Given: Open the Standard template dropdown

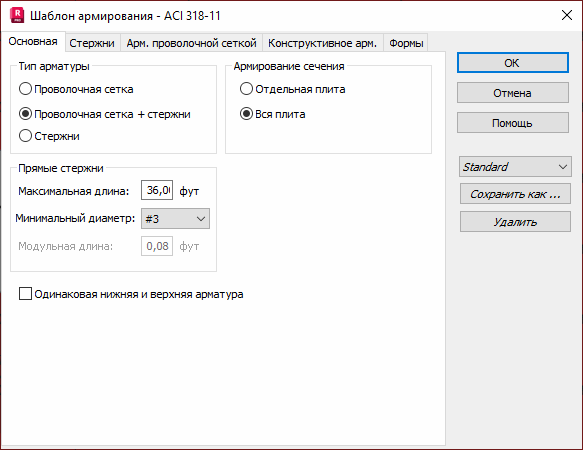Looking at the screenshot, I should click(x=515, y=167).
